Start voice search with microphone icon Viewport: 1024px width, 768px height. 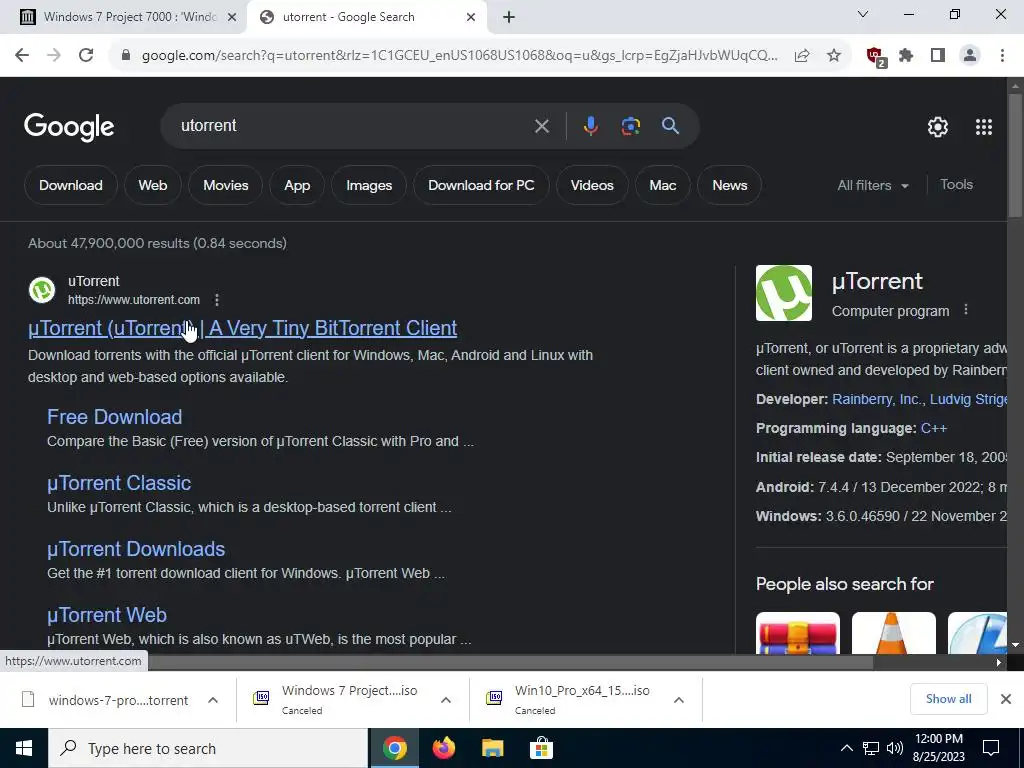(x=590, y=126)
